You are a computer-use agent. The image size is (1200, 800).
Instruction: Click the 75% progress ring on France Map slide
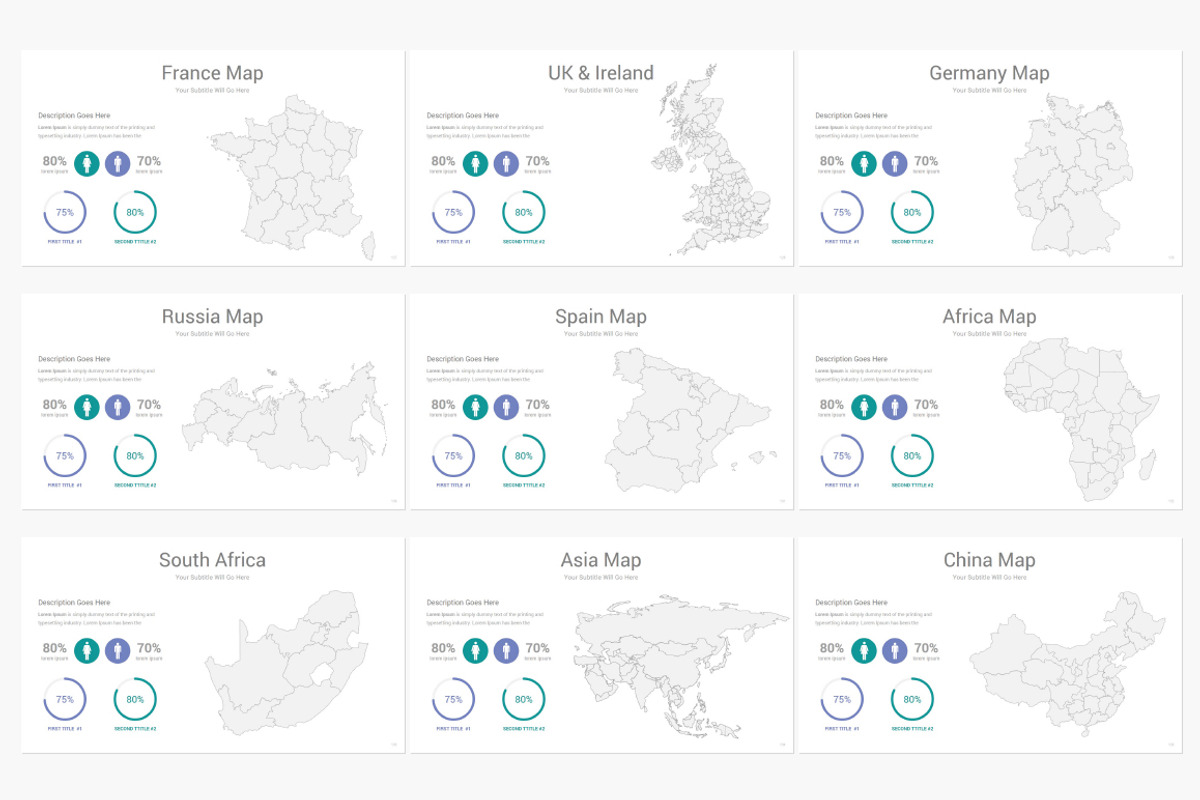65,212
